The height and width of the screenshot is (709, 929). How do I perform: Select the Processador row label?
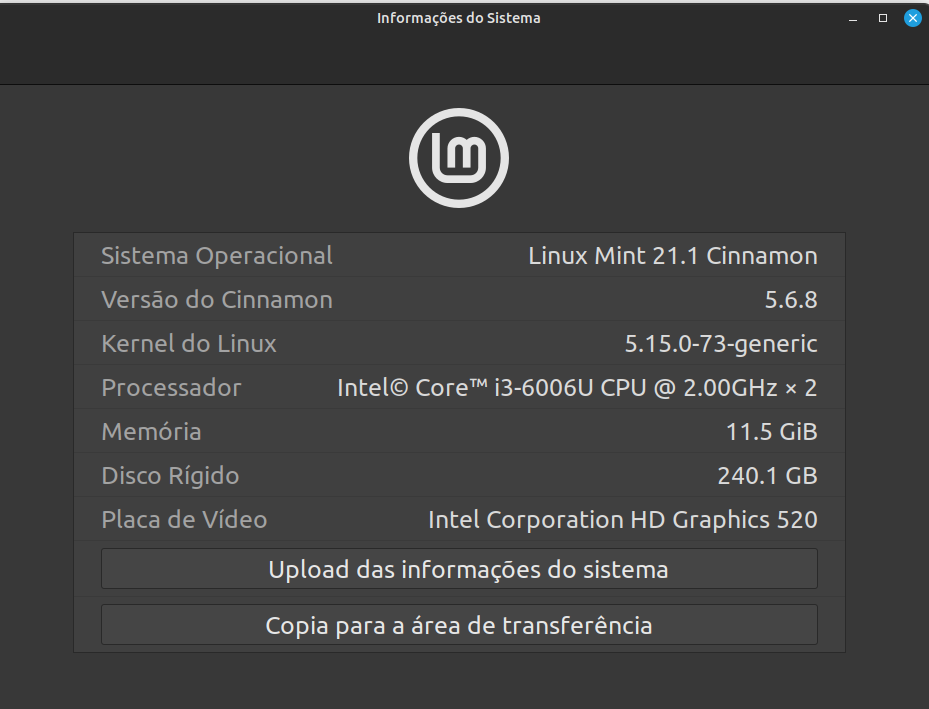(x=171, y=388)
